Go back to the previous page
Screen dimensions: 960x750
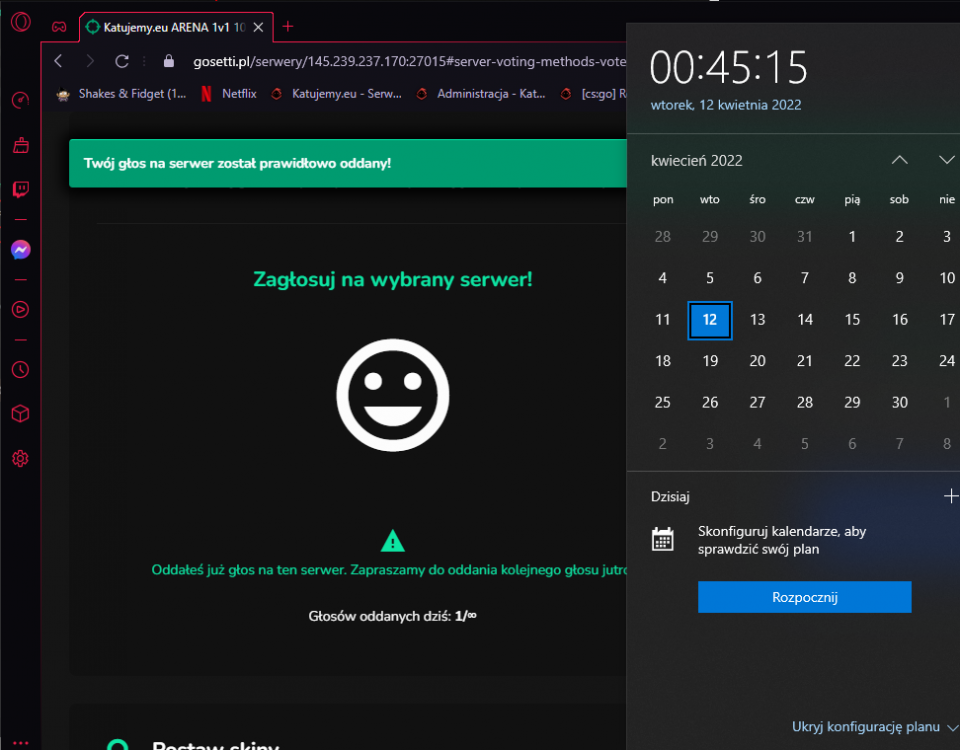(59, 61)
